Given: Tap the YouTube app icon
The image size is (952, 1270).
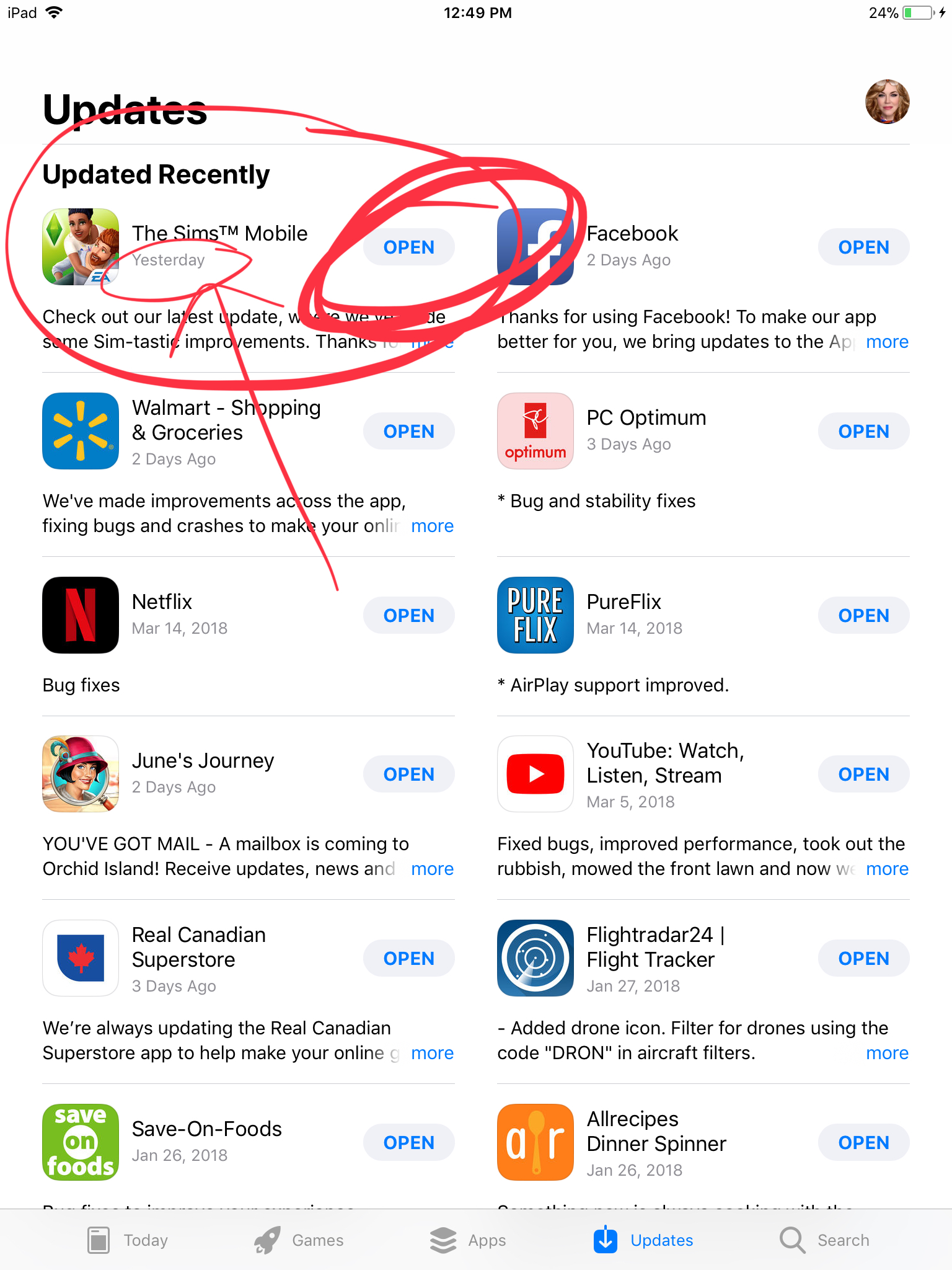Looking at the screenshot, I should point(535,774).
